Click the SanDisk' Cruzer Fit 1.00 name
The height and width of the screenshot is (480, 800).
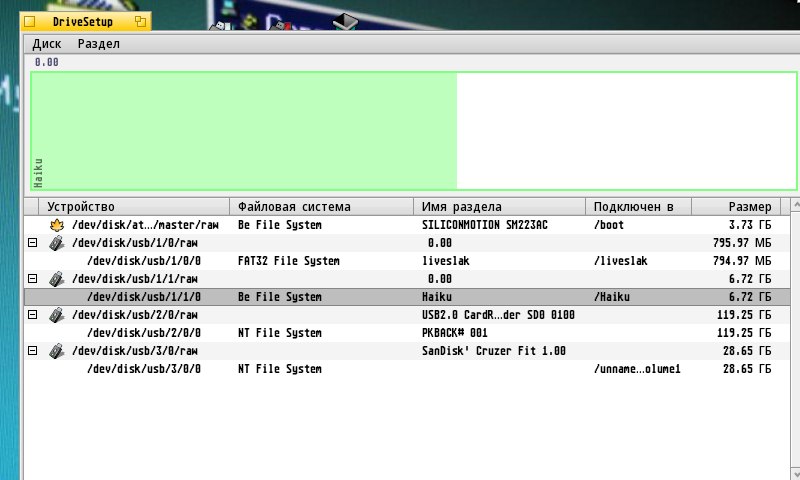tap(493, 351)
